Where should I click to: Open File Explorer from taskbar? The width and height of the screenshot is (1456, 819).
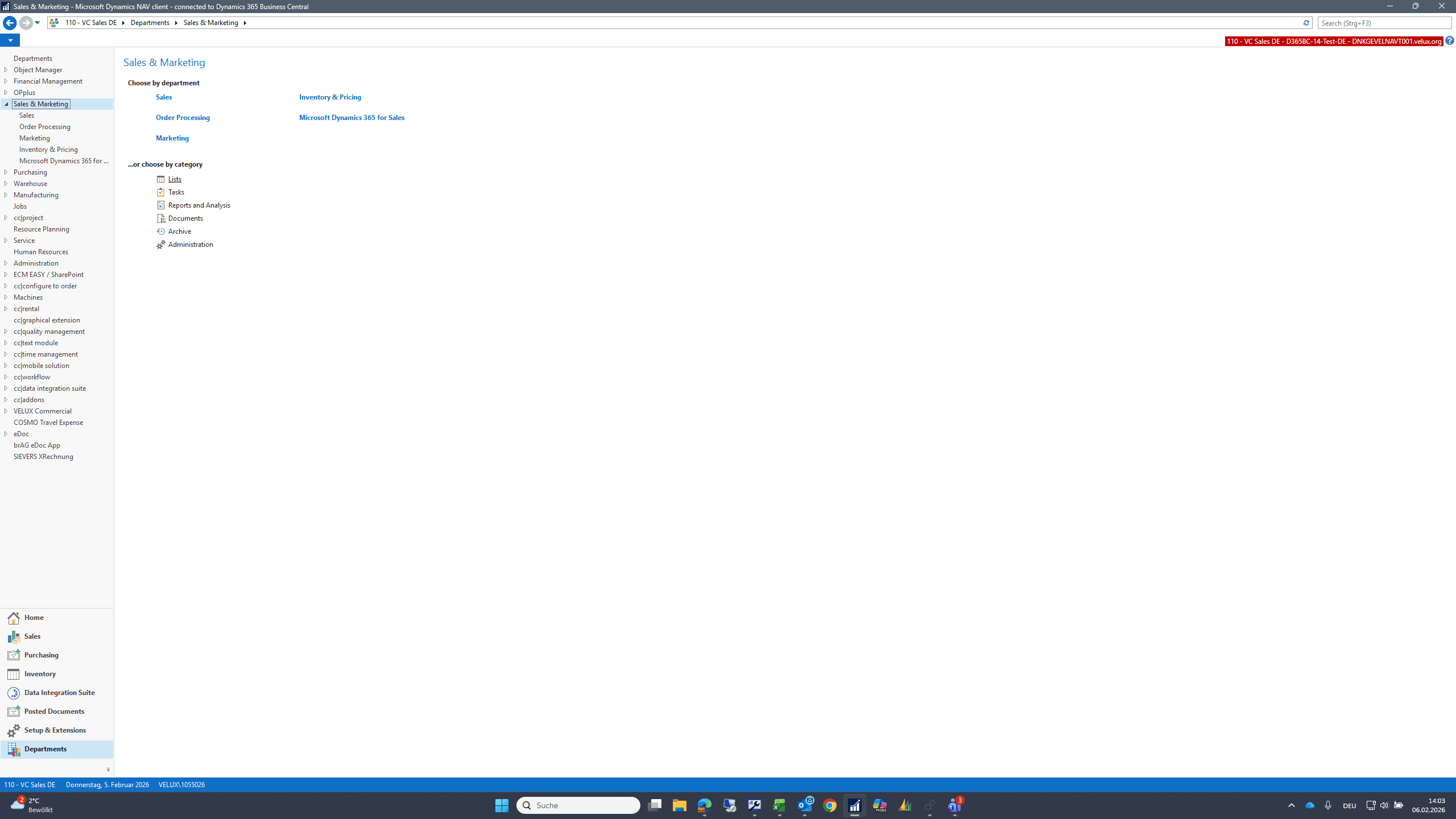click(680, 805)
